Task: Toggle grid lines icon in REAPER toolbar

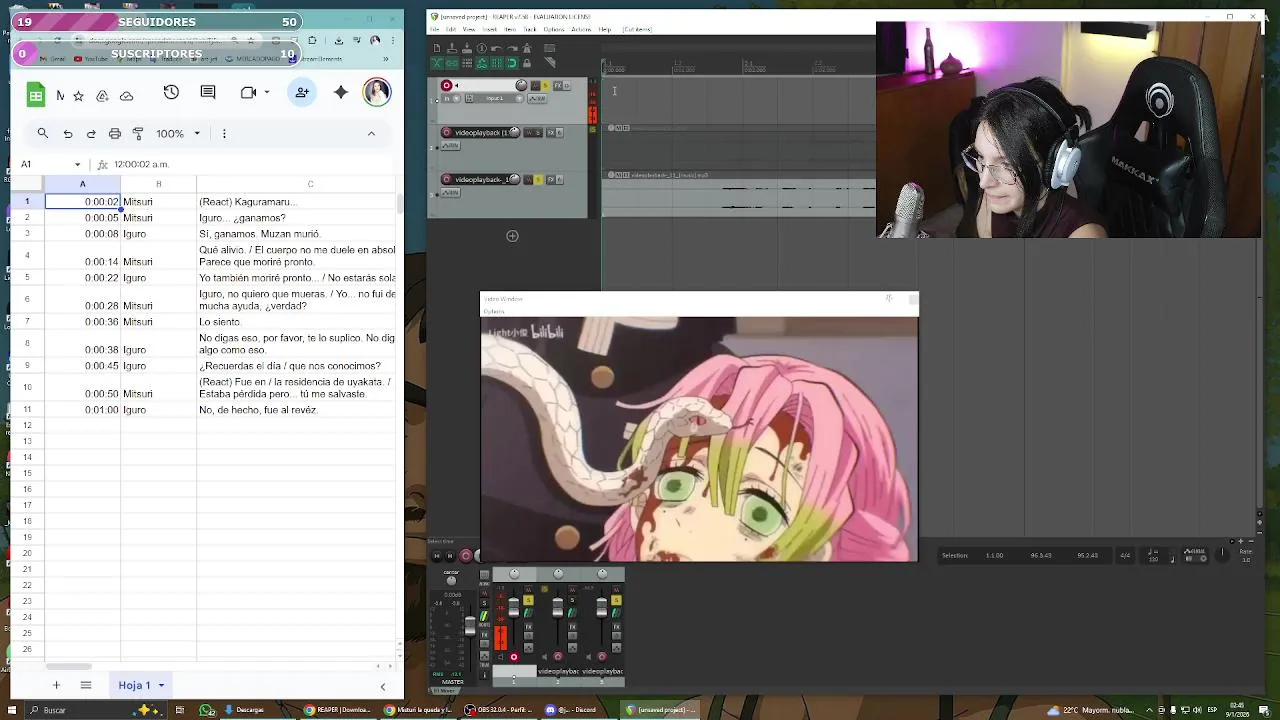Action: click(497, 63)
